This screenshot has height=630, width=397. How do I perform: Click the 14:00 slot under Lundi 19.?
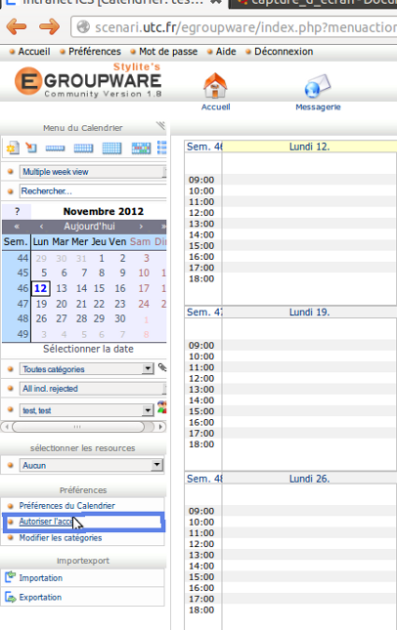pyautogui.click(x=309, y=400)
